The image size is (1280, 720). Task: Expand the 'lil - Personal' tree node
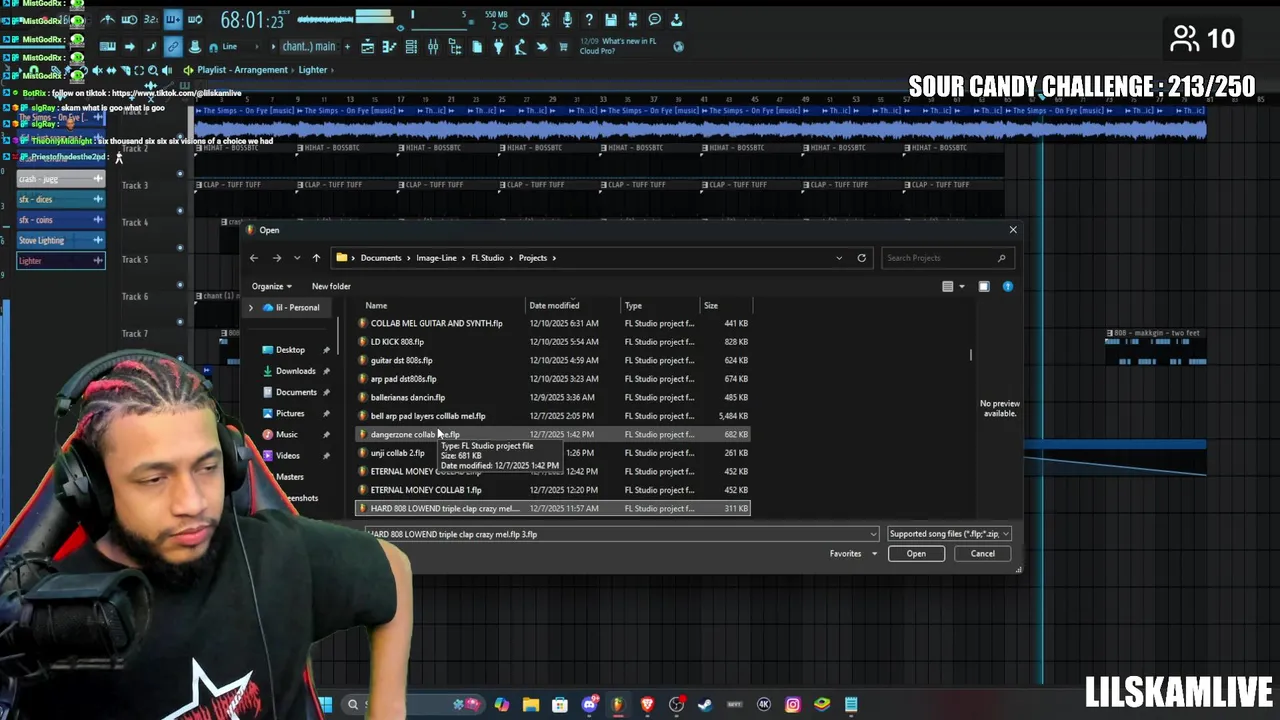pyautogui.click(x=251, y=308)
